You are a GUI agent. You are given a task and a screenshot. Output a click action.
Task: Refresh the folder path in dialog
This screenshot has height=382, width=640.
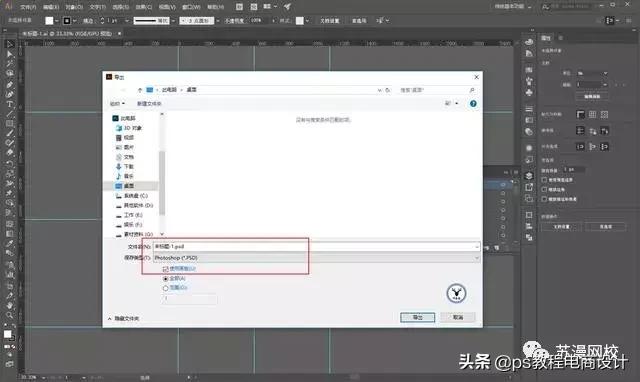[388, 90]
